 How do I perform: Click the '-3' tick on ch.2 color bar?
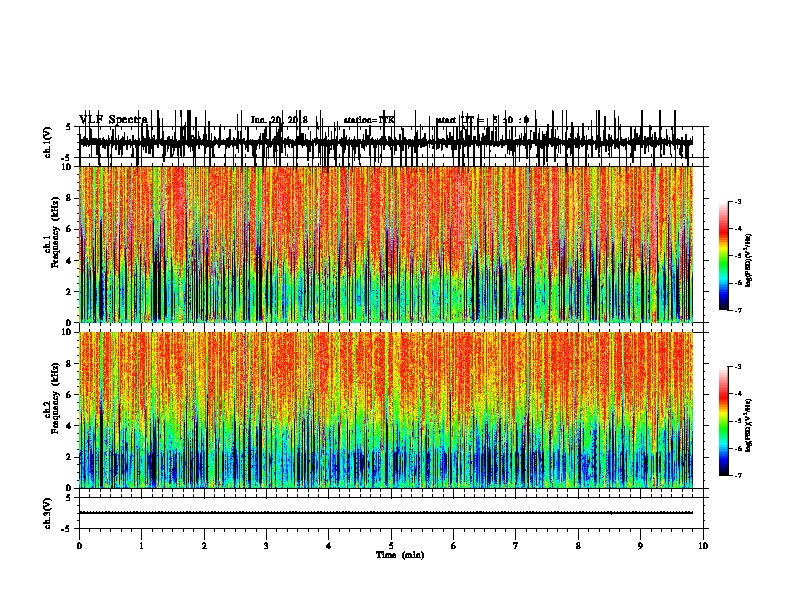pos(737,367)
